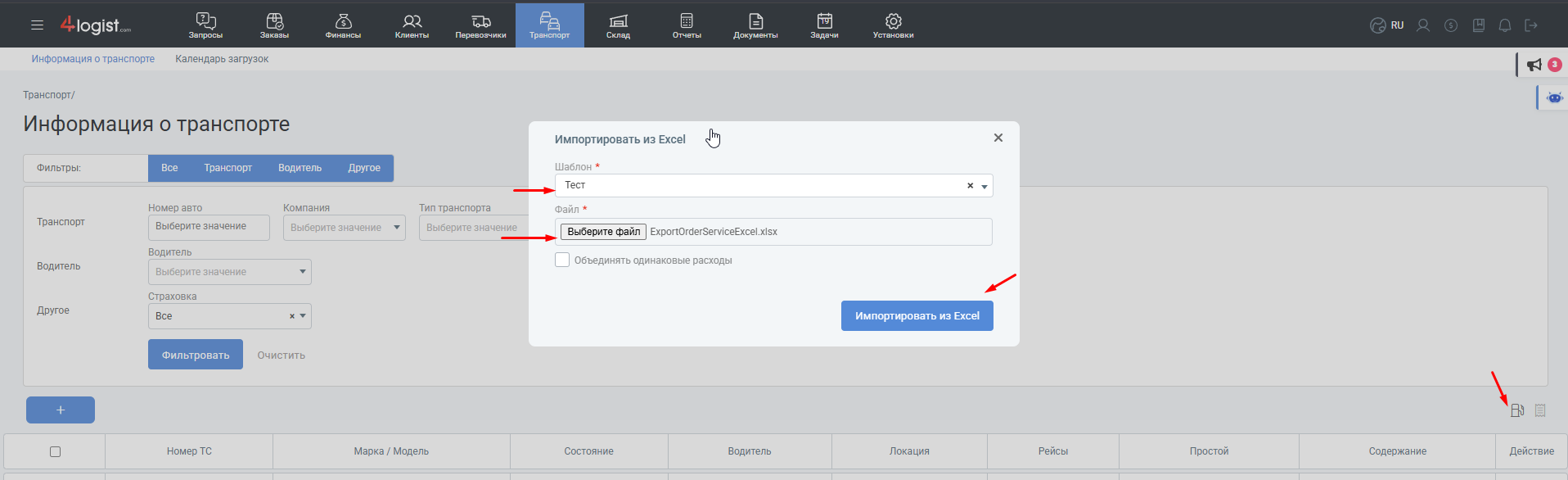
Task: Select the Водитель filter tab
Action: (300, 168)
